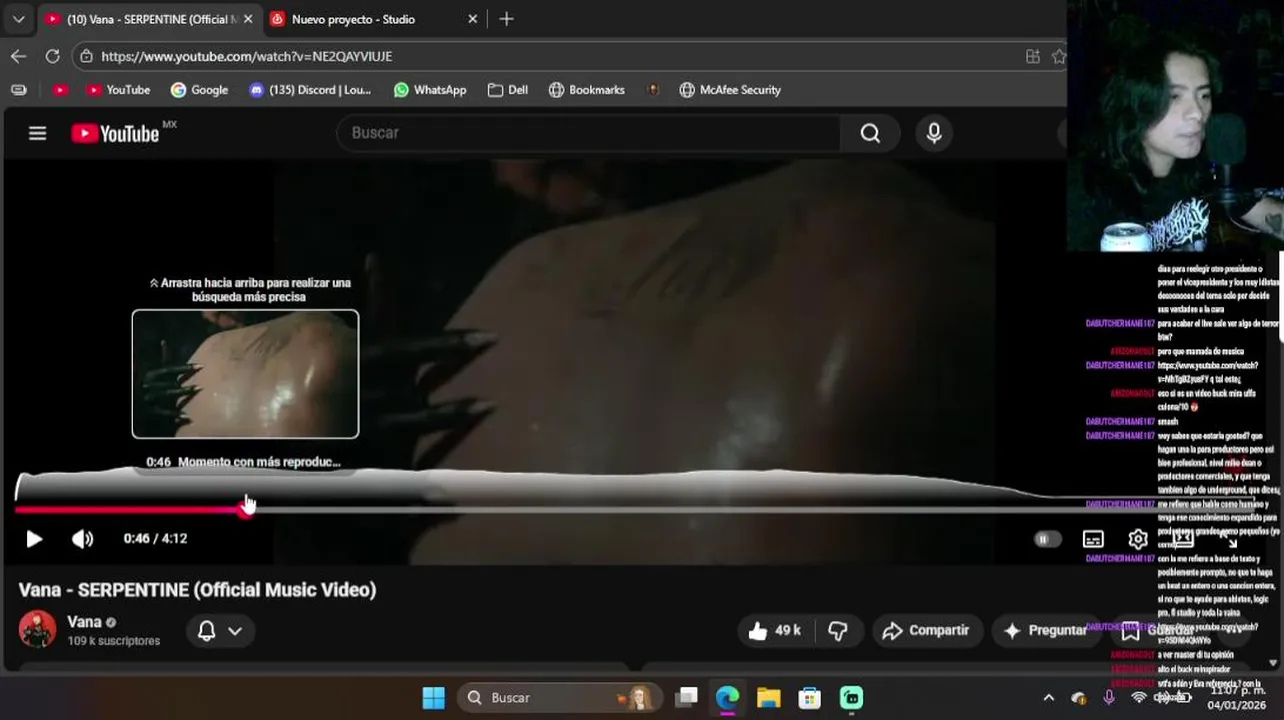Open a new browser tab with plus
Image resolution: width=1284 pixels, height=720 pixels.
tap(506, 19)
